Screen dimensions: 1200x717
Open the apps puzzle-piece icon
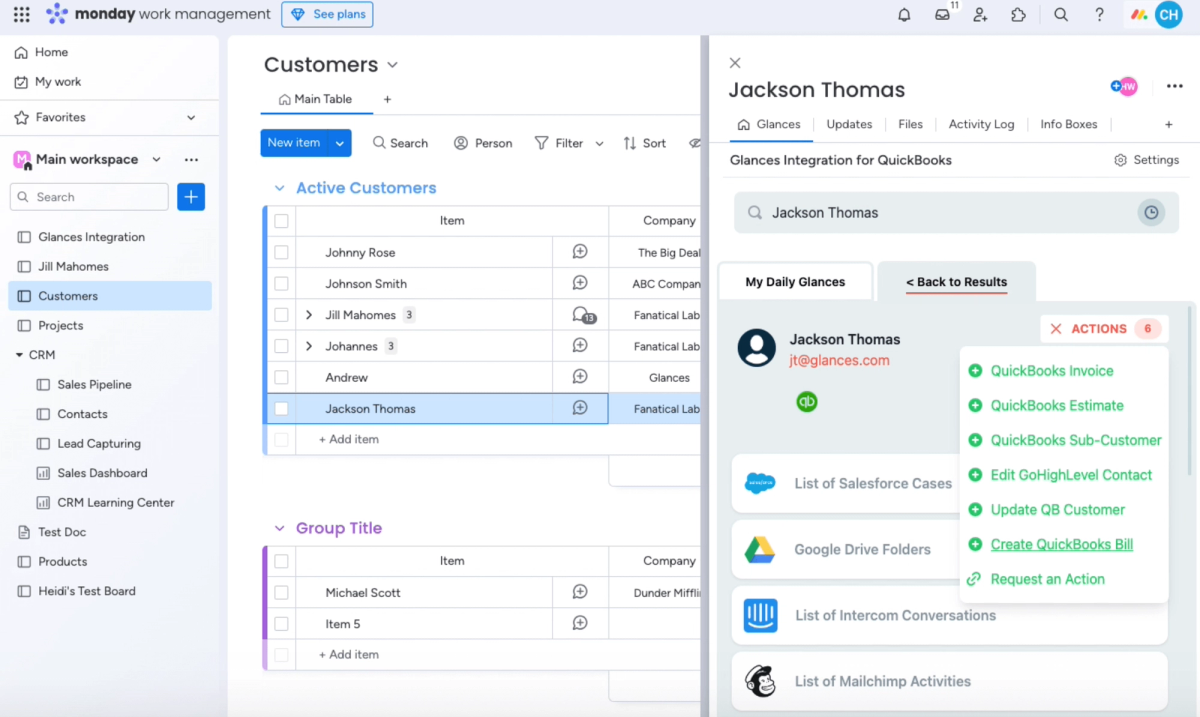click(1018, 15)
